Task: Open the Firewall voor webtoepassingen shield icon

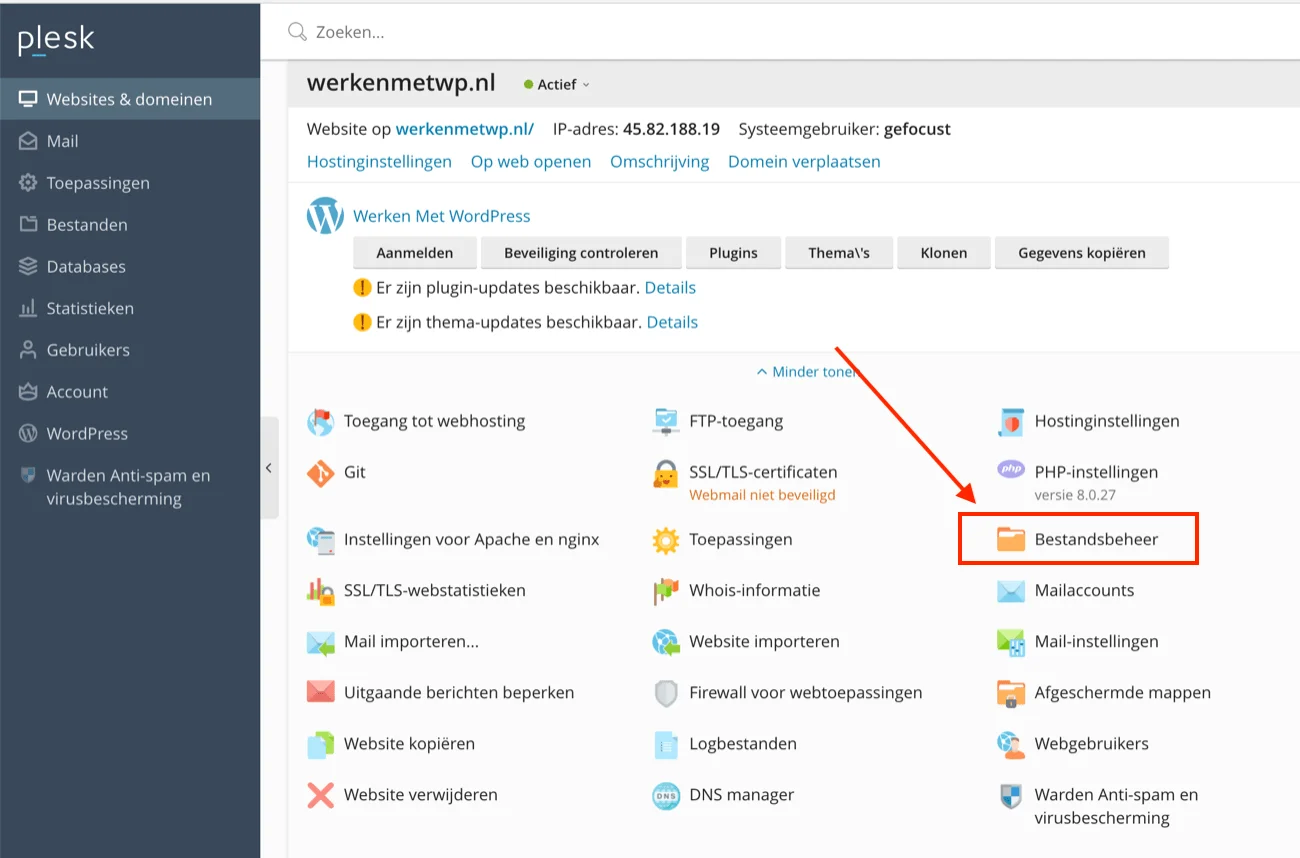Action: [x=665, y=693]
